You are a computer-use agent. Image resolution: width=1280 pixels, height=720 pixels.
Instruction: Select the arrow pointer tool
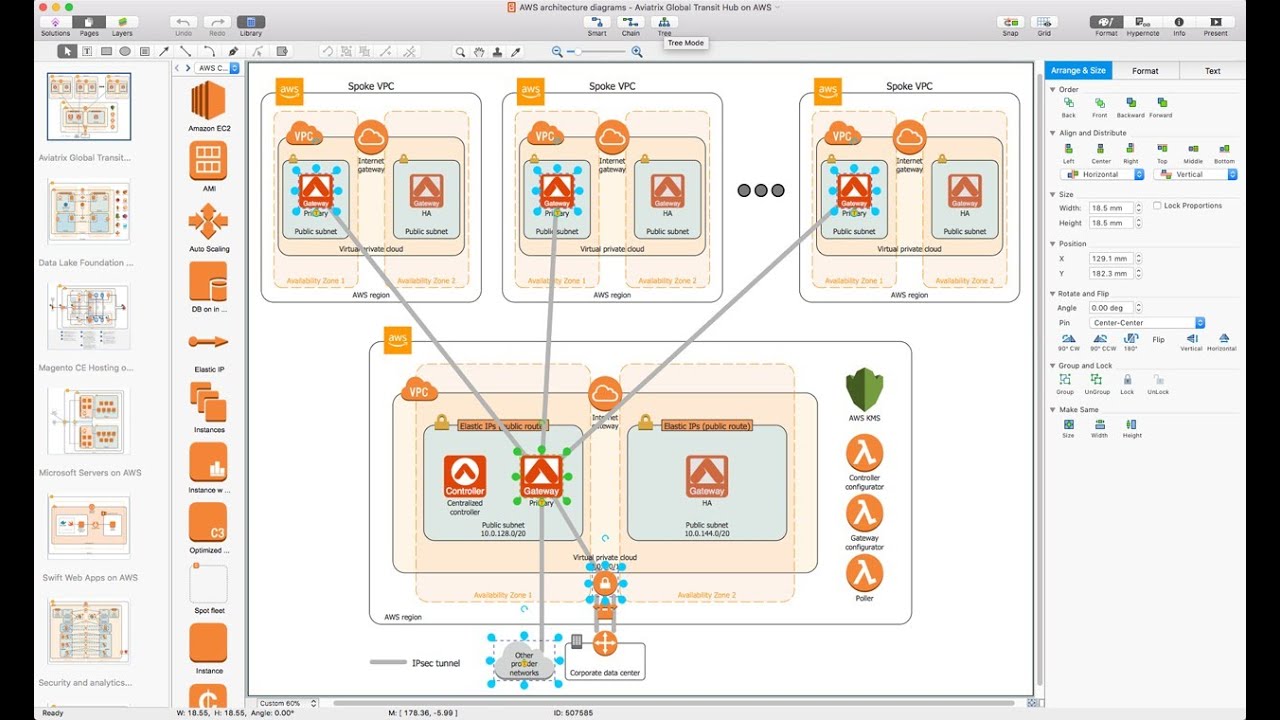click(x=68, y=51)
